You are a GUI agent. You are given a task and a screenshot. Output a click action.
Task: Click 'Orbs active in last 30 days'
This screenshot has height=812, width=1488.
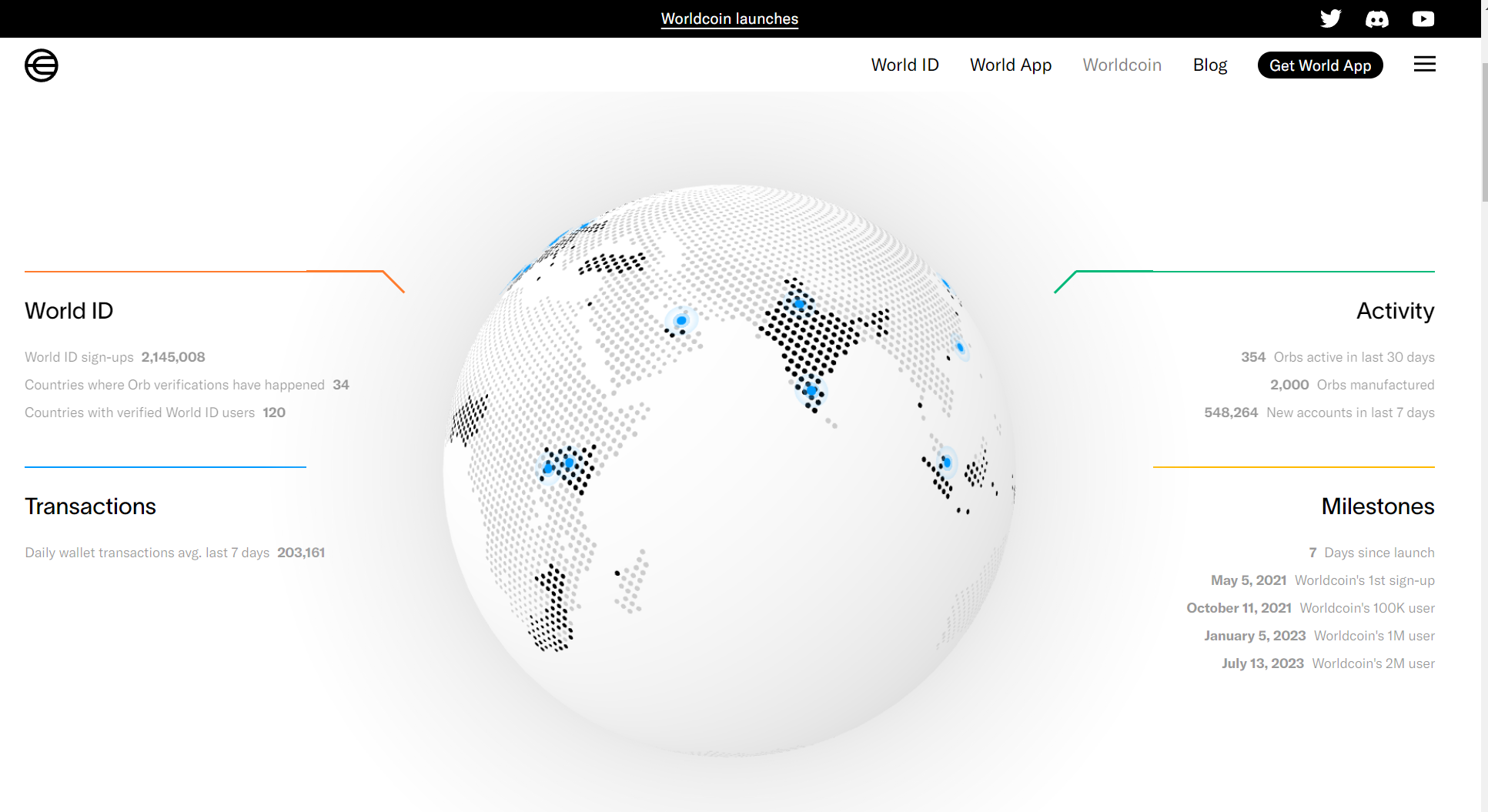pos(1354,357)
